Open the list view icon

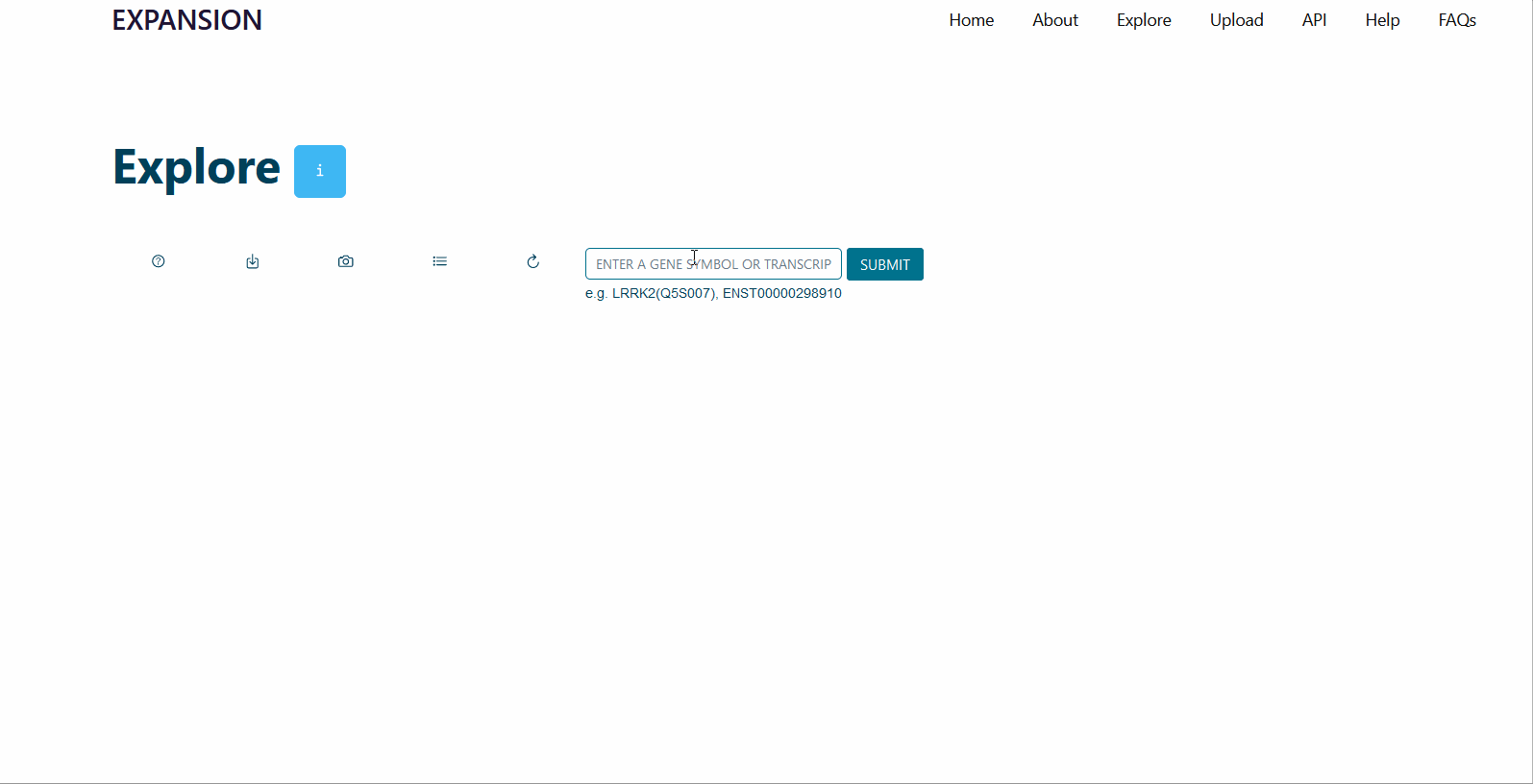point(440,261)
